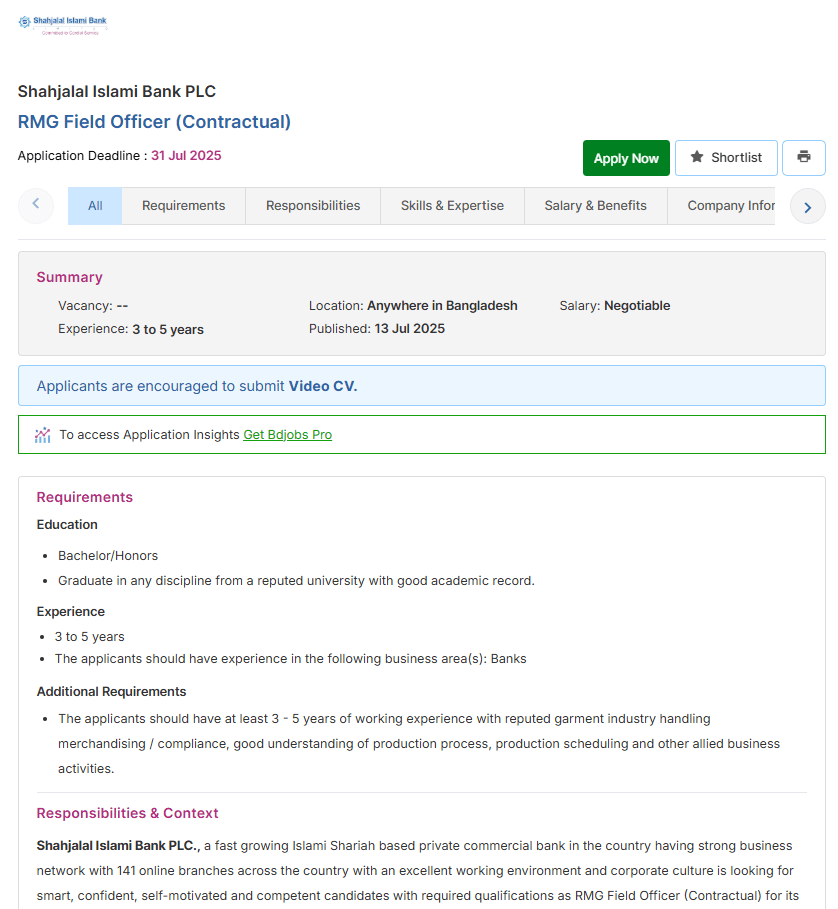Open the Company Information tab
This screenshot has width=838, height=909.
pyautogui.click(x=730, y=206)
